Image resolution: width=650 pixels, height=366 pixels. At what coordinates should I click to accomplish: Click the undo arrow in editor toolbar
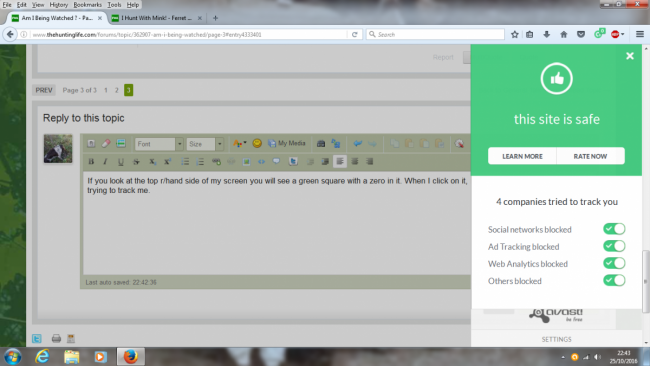point(357,143)
